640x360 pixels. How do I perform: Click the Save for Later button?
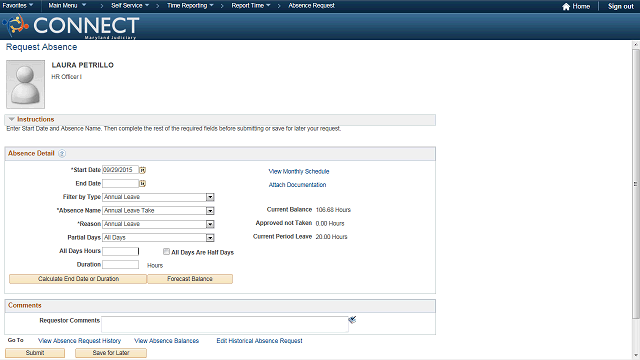pyautogui.click(x=111, y=353)
